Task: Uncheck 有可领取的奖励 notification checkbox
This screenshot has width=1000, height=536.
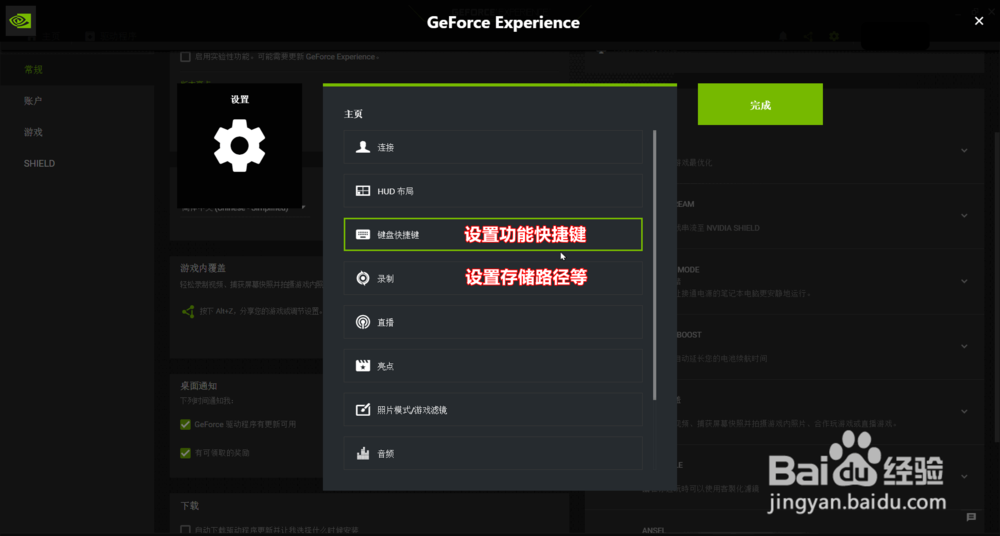Action: tap(186, 453)
